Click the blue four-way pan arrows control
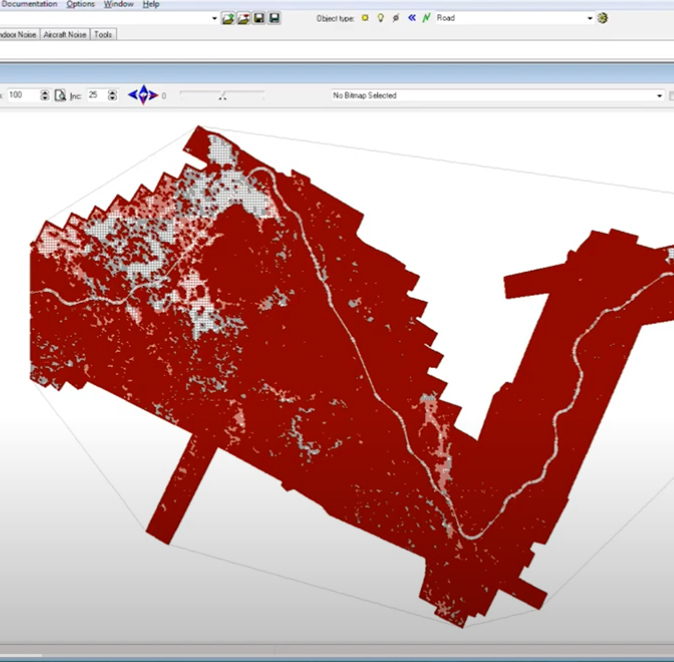This screenshot has height=662, width=674. [x=144, y=95]
